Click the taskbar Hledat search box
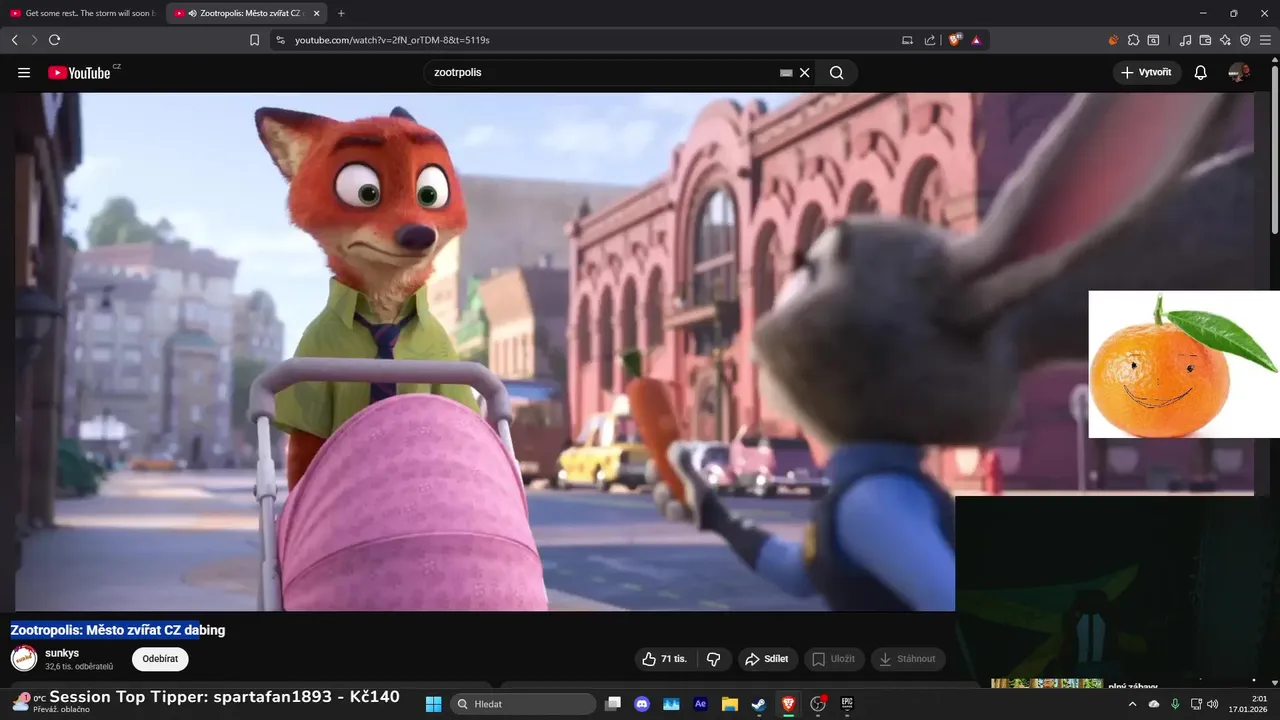 tap(521, 704)
